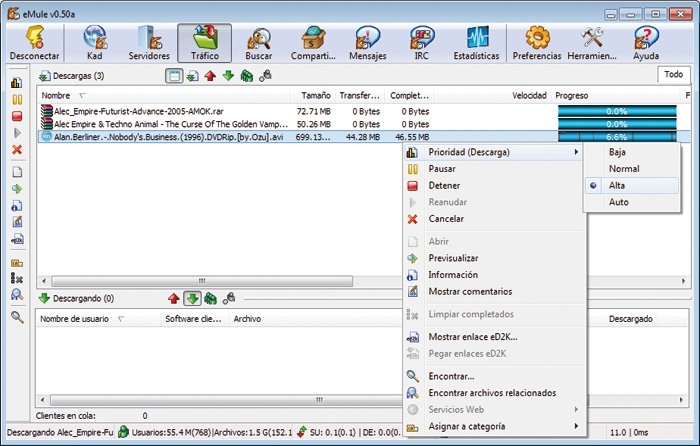Choose Encontrar... menu entry
This screenshot has height=446, width=700.
point(494,376)
